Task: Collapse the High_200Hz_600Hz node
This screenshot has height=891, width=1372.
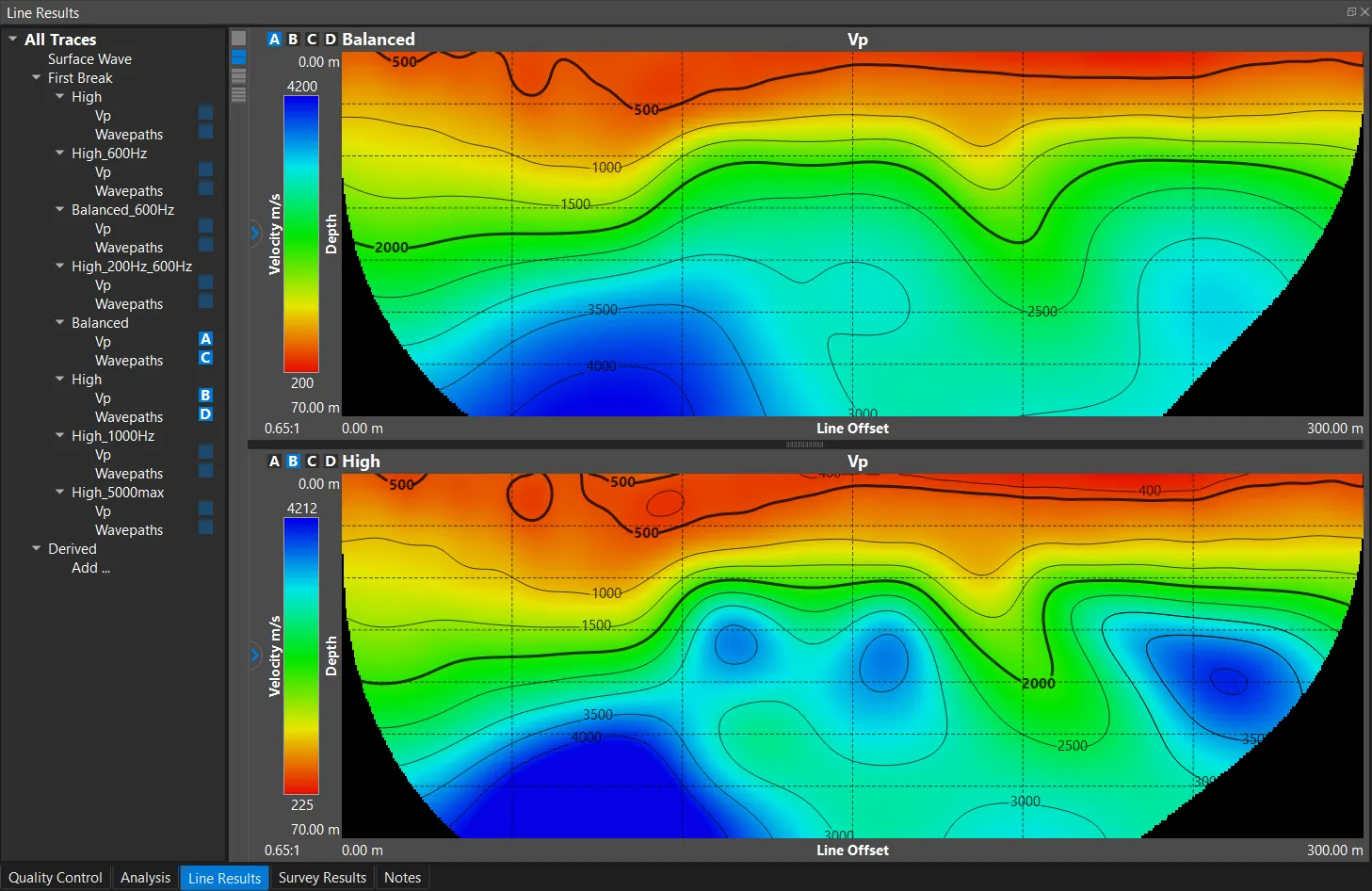Action: point(60,266)
